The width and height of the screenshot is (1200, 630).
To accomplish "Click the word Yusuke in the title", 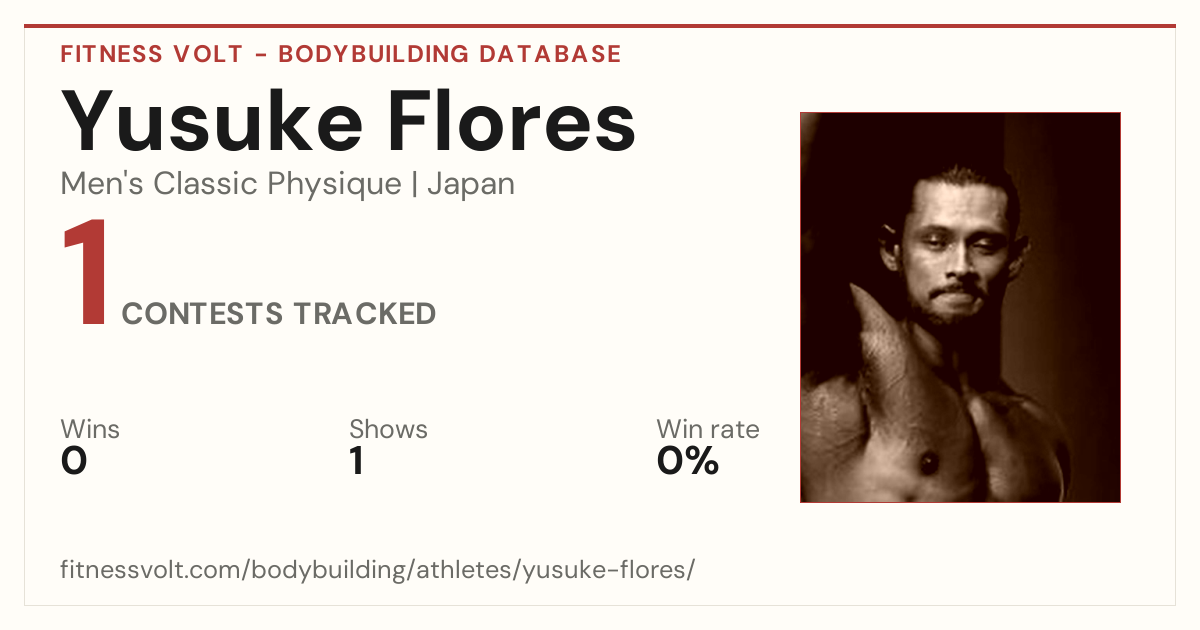I will pos(213,122).
